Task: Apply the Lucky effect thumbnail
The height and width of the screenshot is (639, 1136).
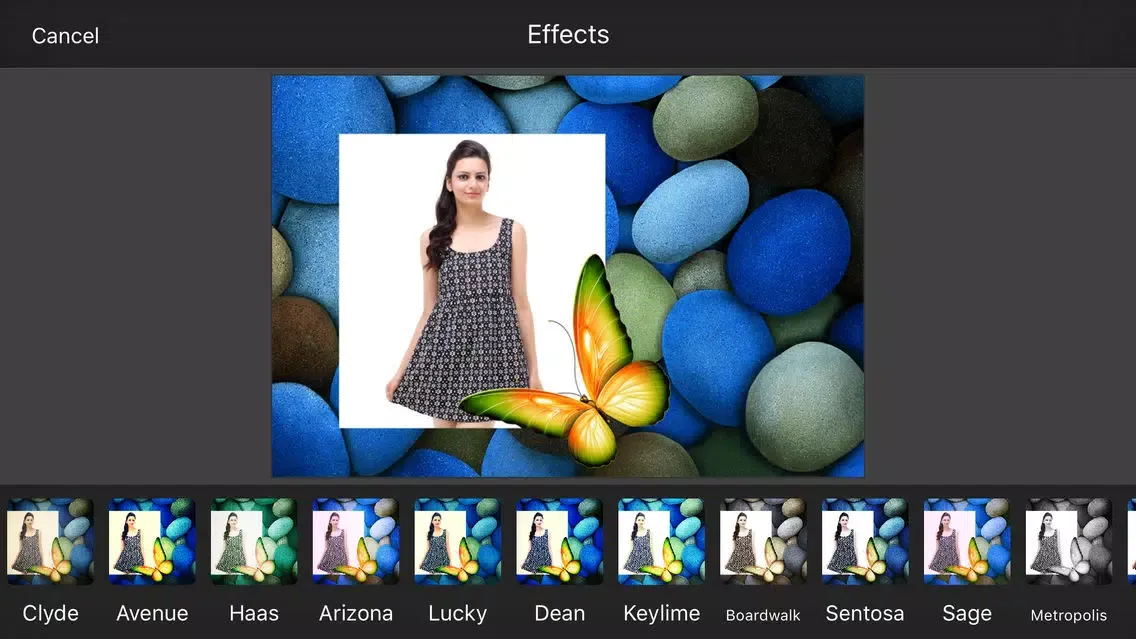Action: pos(457,541)
